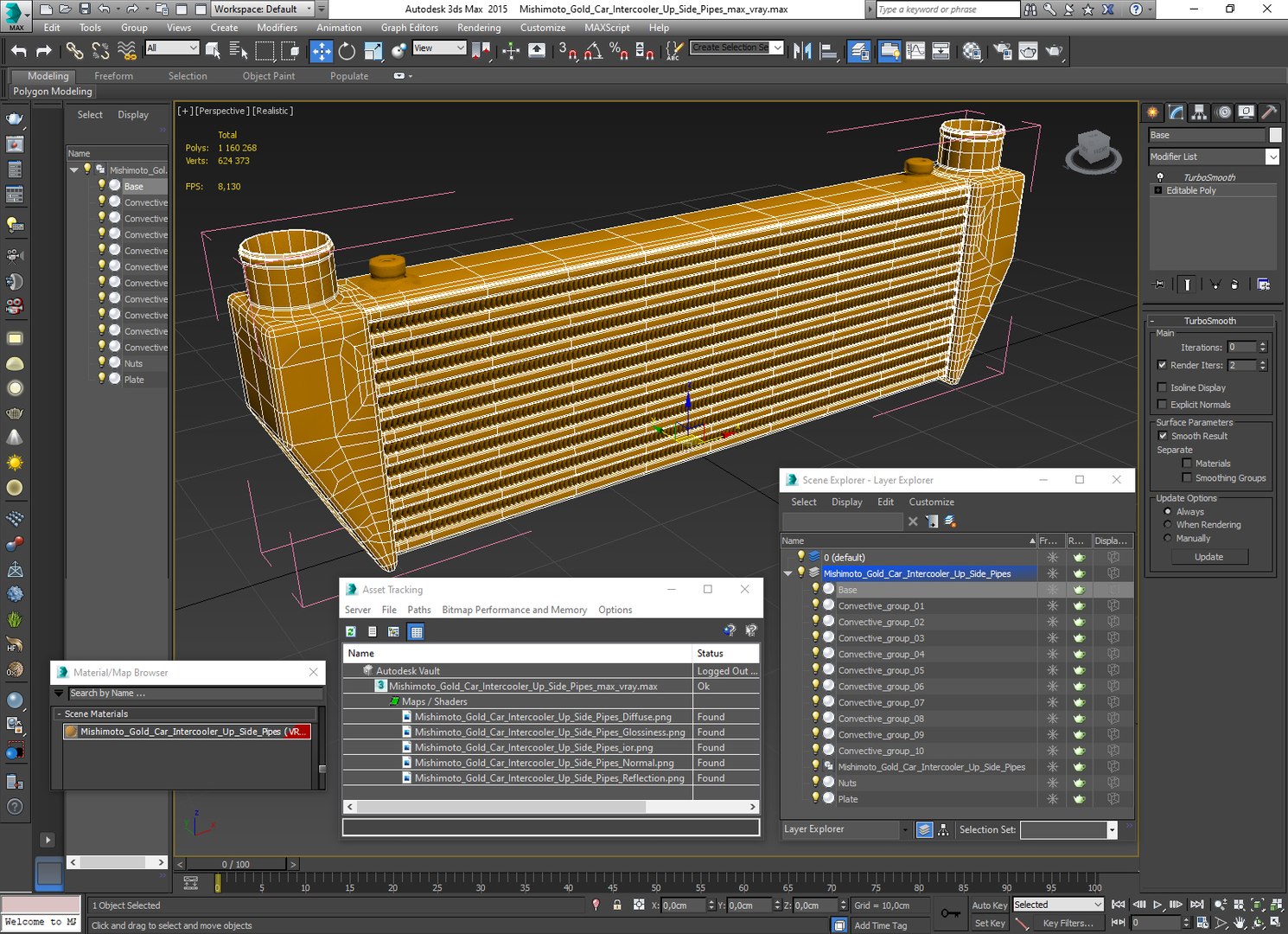Screen dimensions: 1288x934
Task: Open the Rendering menu
Action: pyautogui.click(x=479, y=28)
